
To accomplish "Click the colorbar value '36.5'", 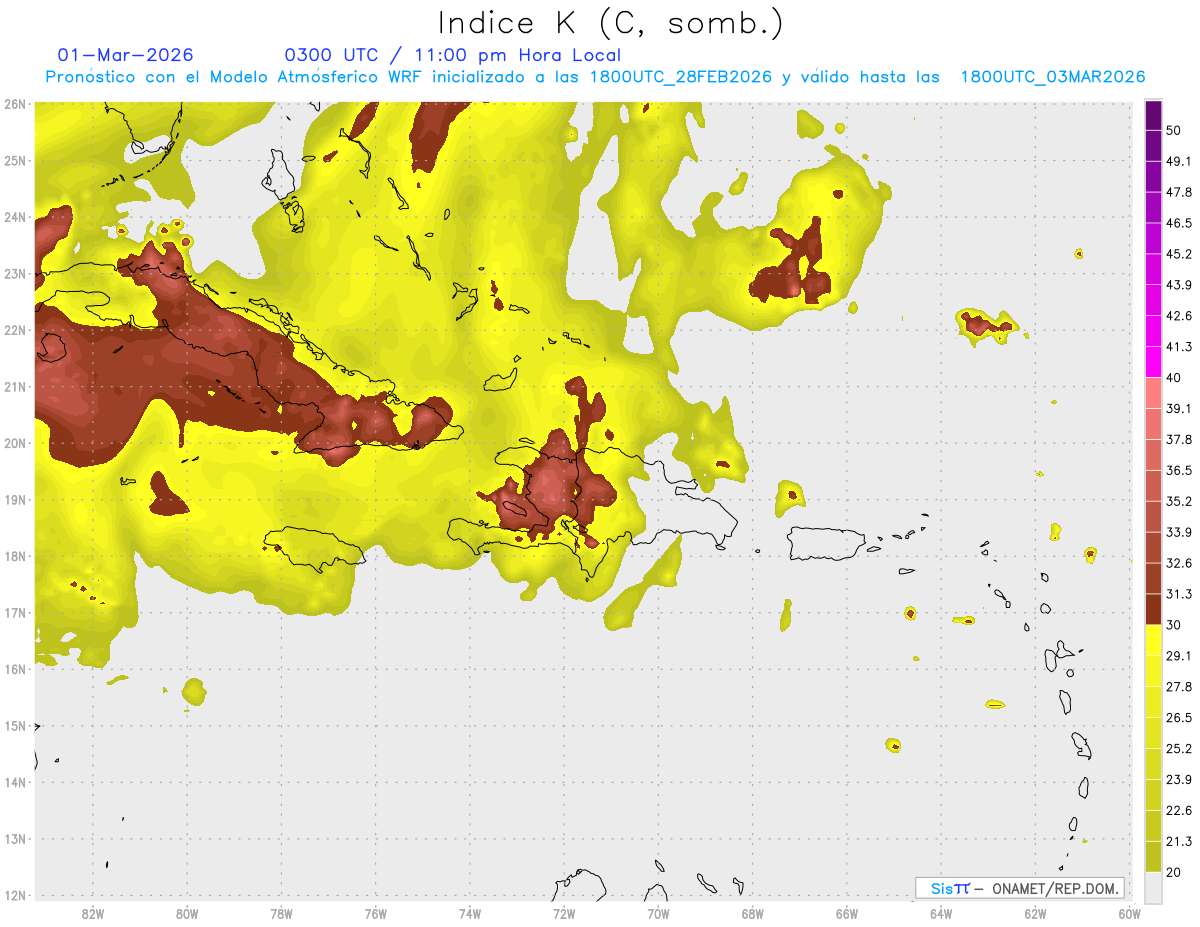I will pos(1178,470).
